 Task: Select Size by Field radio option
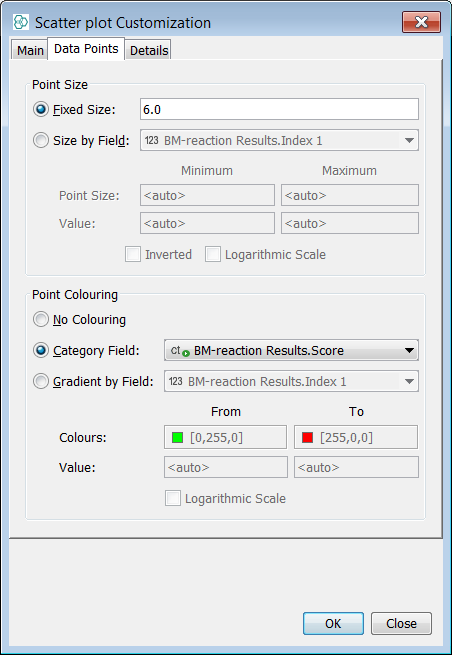(x=41, y=140)
